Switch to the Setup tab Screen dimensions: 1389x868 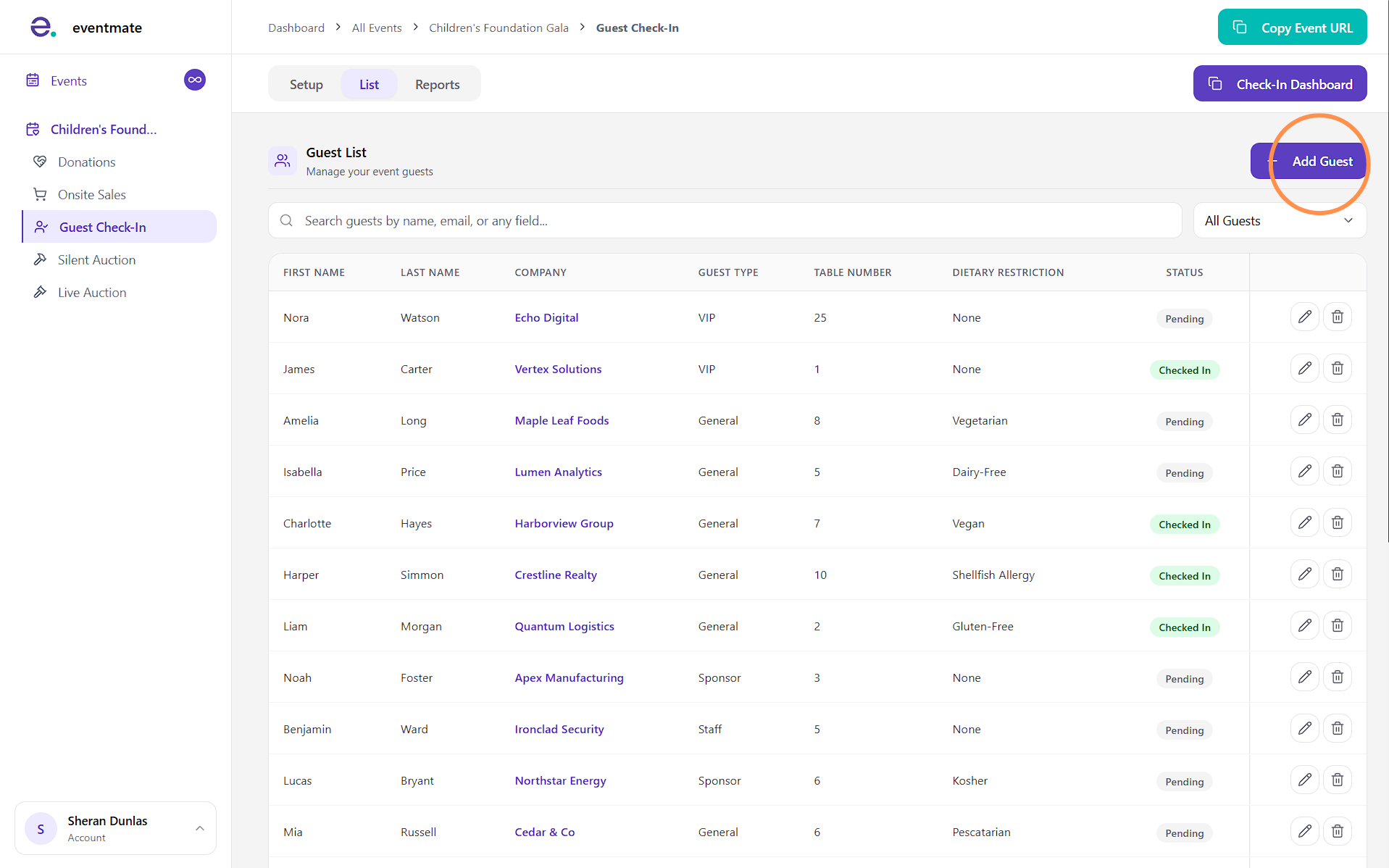coord(306,84)
